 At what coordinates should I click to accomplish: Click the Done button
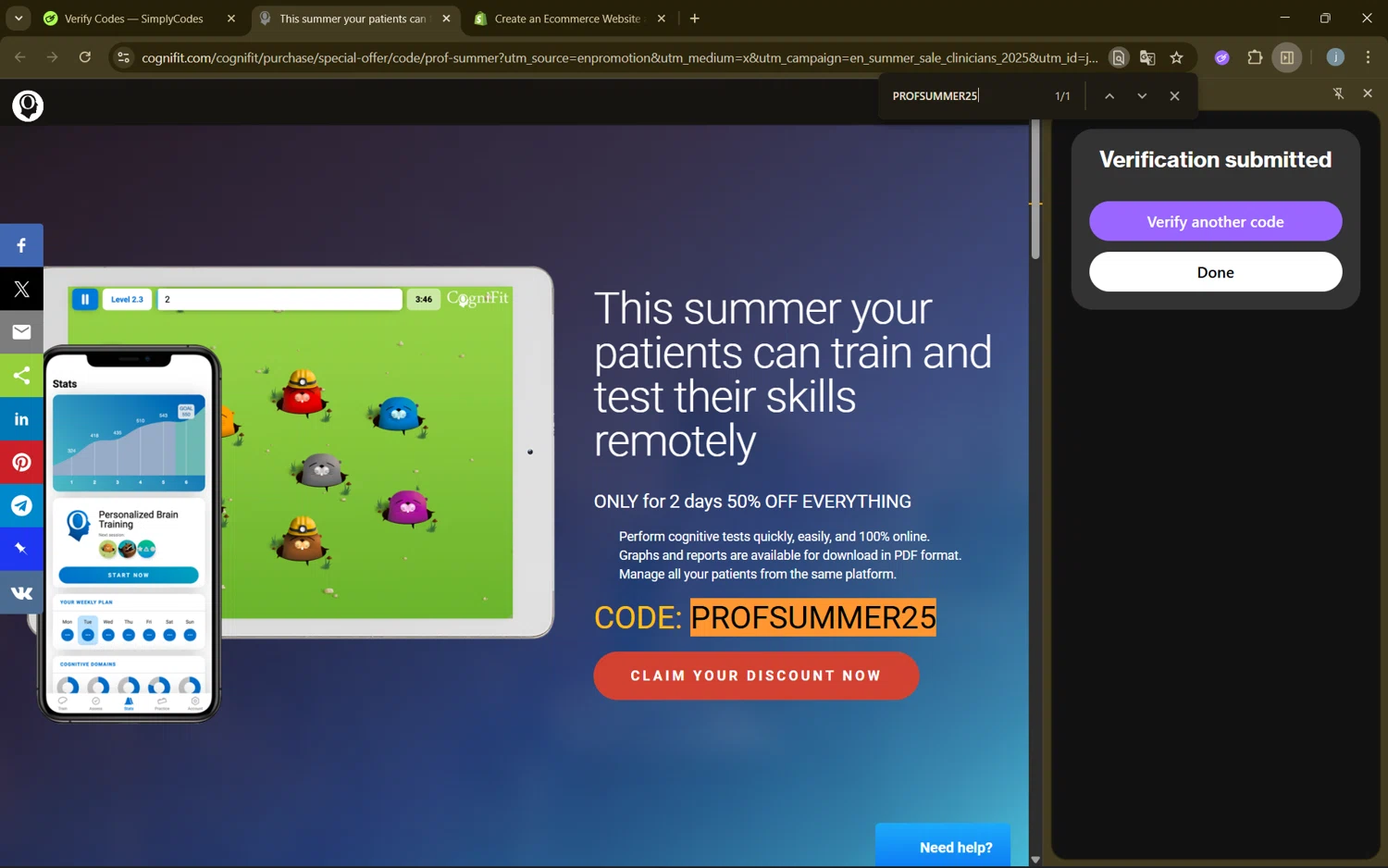pyautogui.click(x=1215, y=272)
